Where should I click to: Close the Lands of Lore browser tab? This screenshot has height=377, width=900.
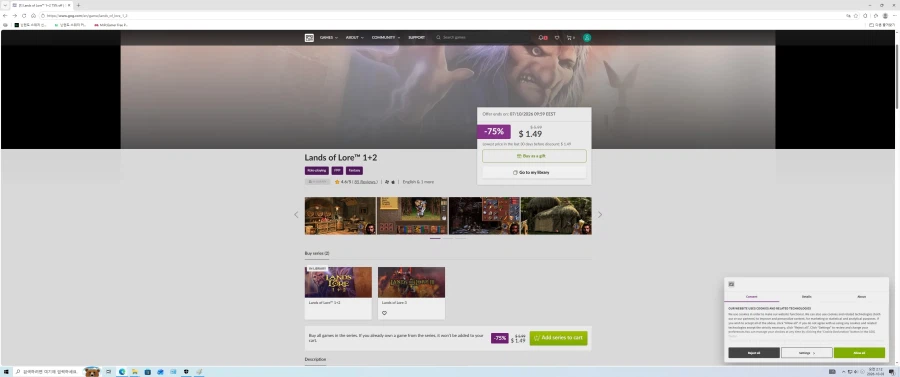69,5
